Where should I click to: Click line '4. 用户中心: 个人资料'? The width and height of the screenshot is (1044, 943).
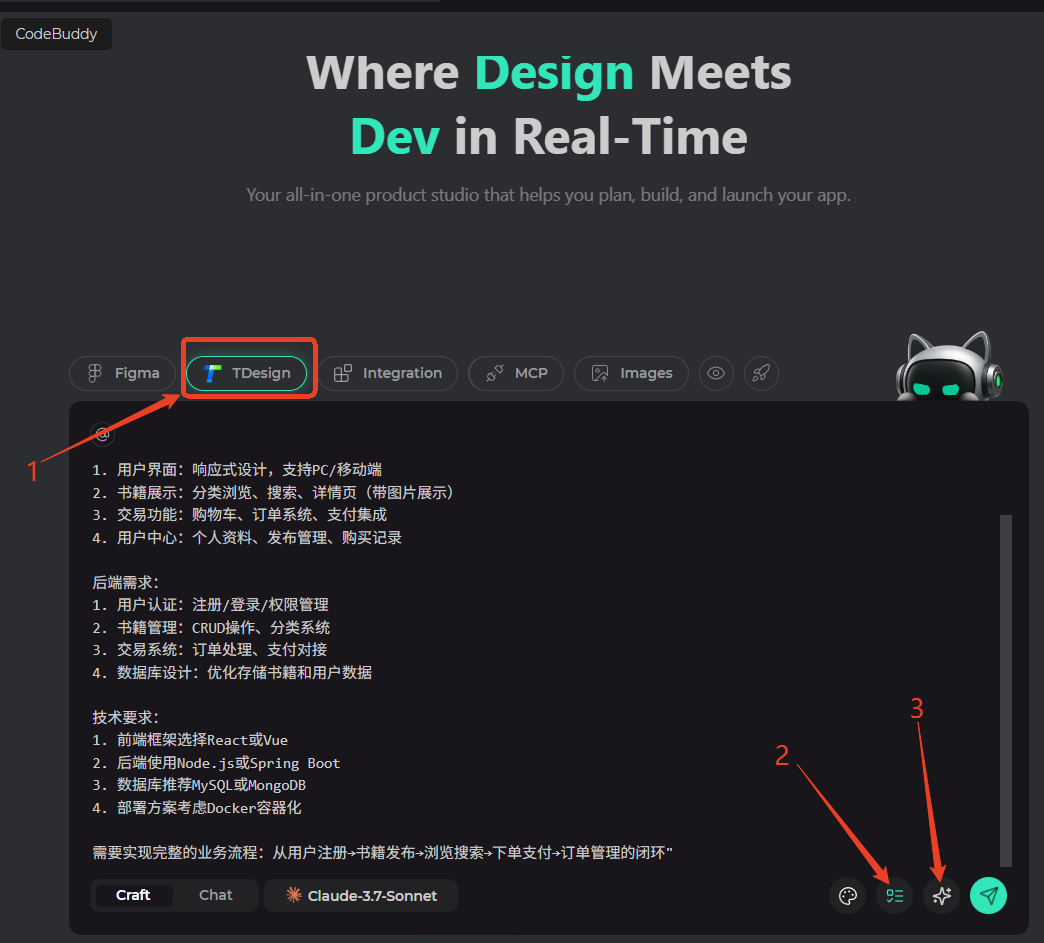[247, 537]
